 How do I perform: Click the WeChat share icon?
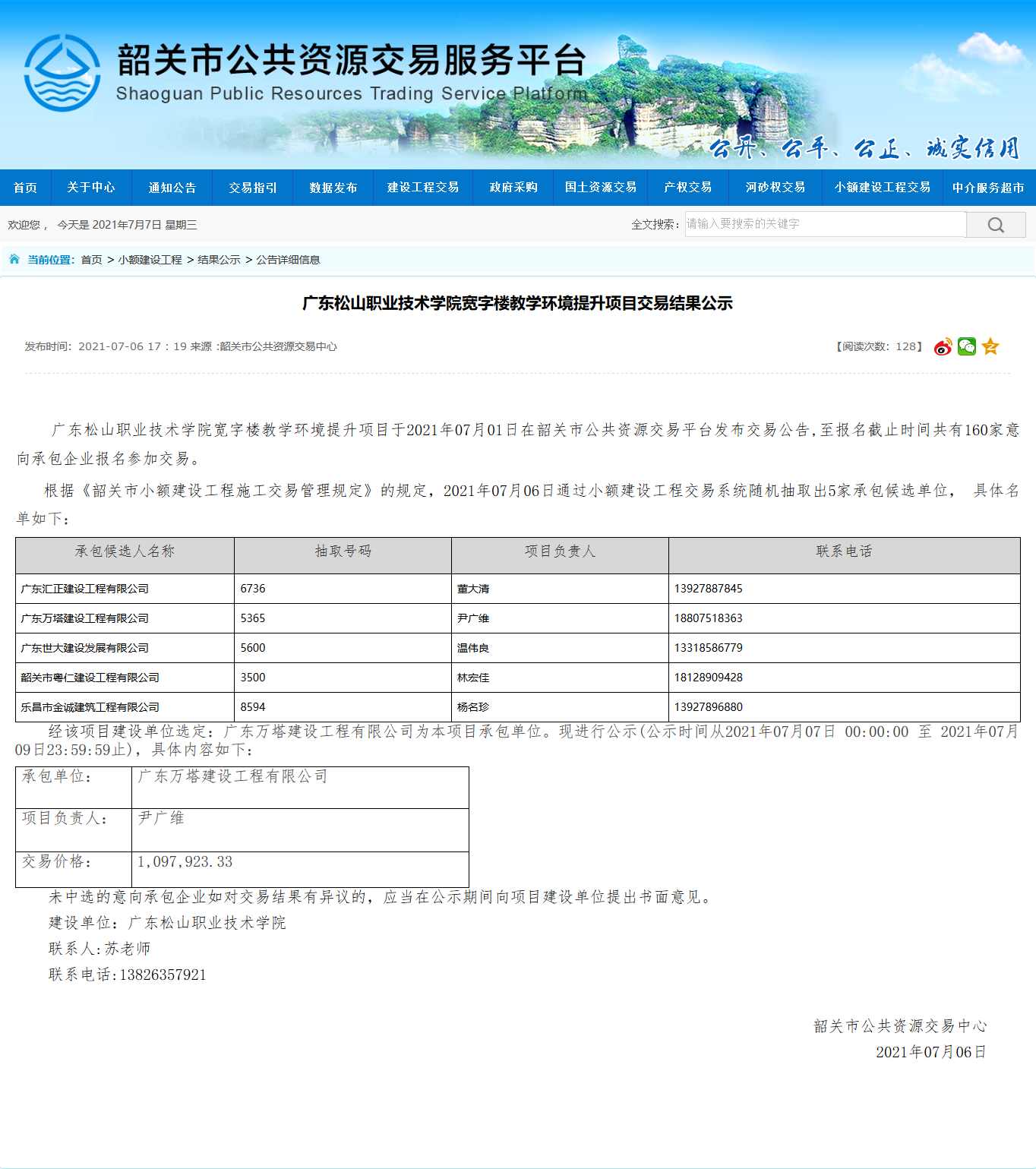[x=966, y=346]
